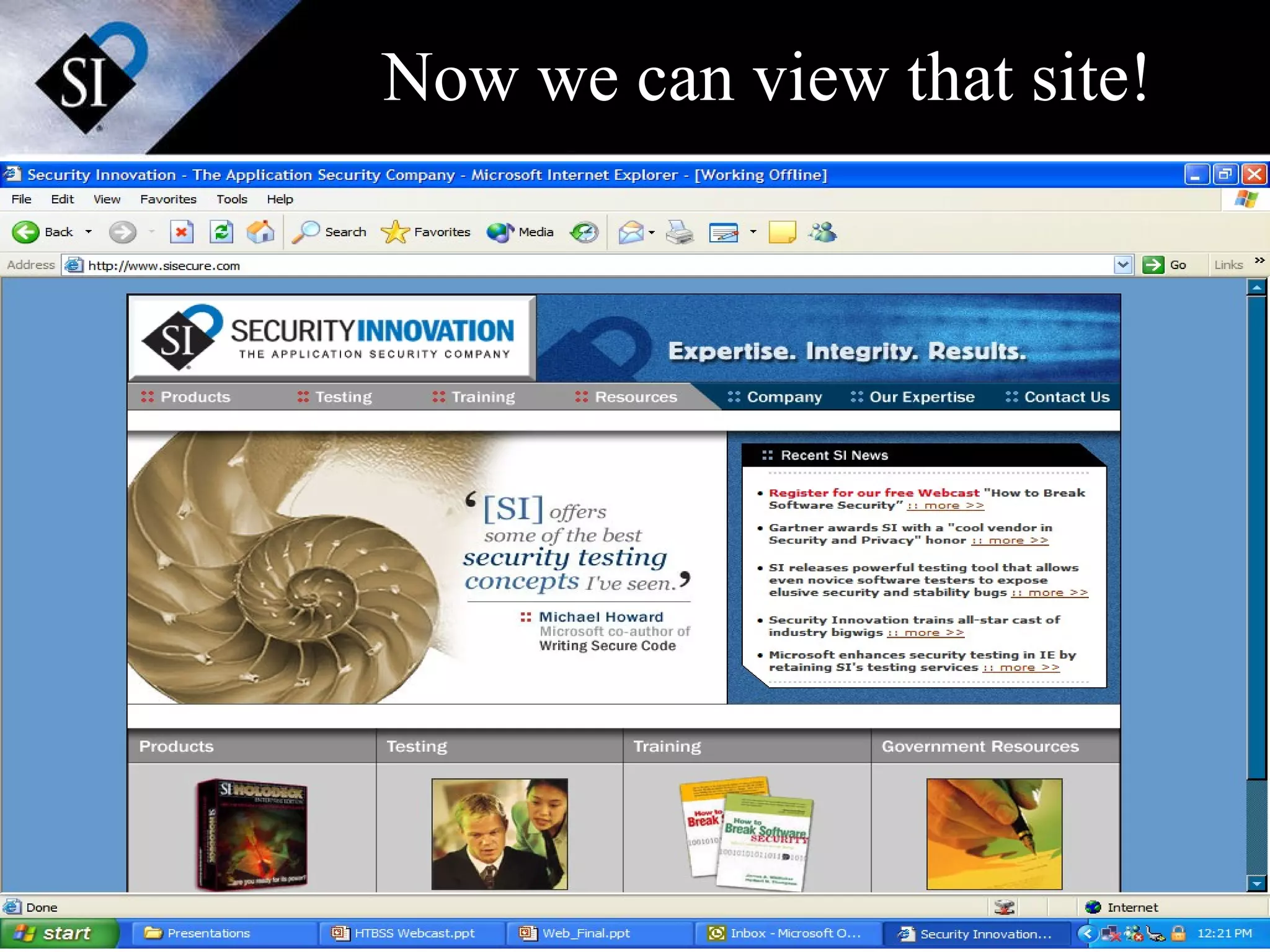Click the Security Innovation site logo

(331, 338)
